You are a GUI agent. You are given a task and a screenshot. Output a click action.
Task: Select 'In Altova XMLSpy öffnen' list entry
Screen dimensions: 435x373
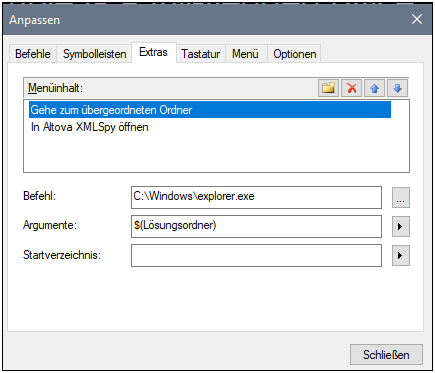pos(210,127)
